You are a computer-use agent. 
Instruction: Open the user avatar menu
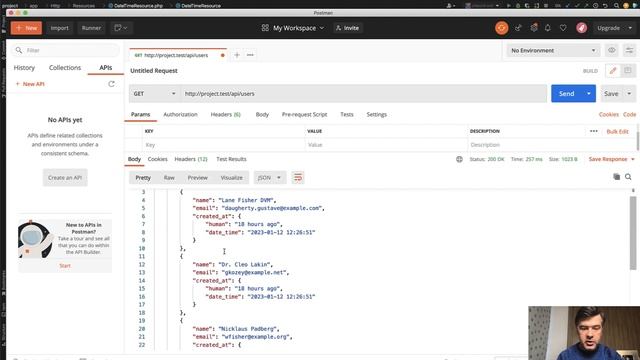pos(582,28)
